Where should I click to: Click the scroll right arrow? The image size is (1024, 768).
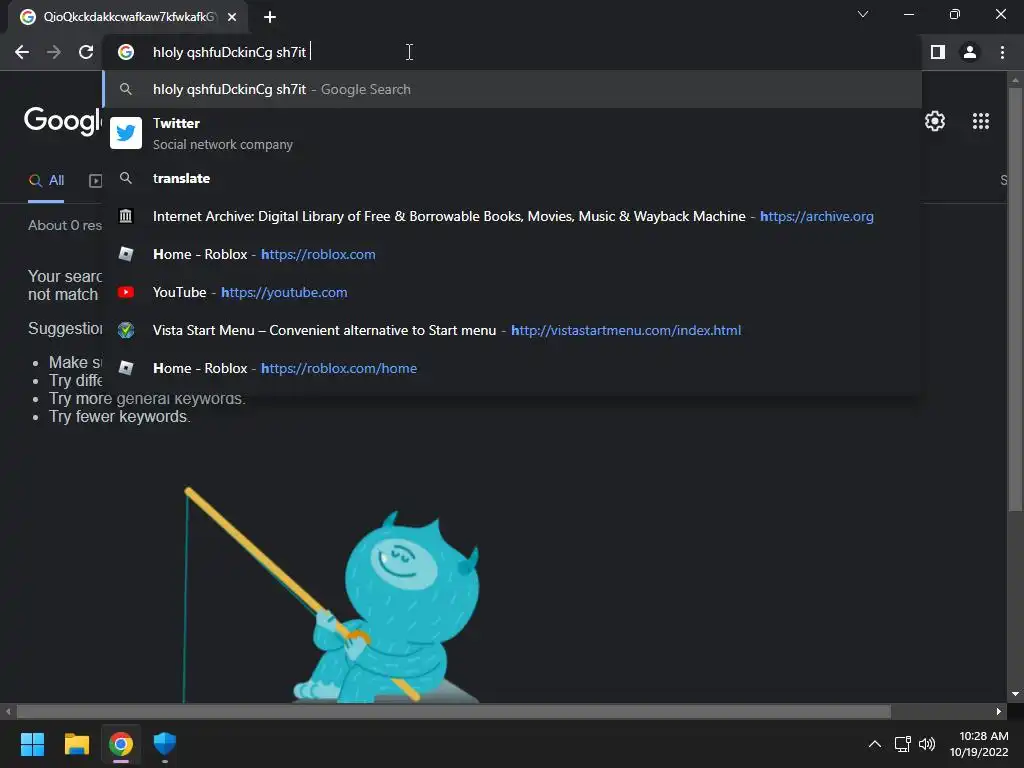click(x=999, y=711)
